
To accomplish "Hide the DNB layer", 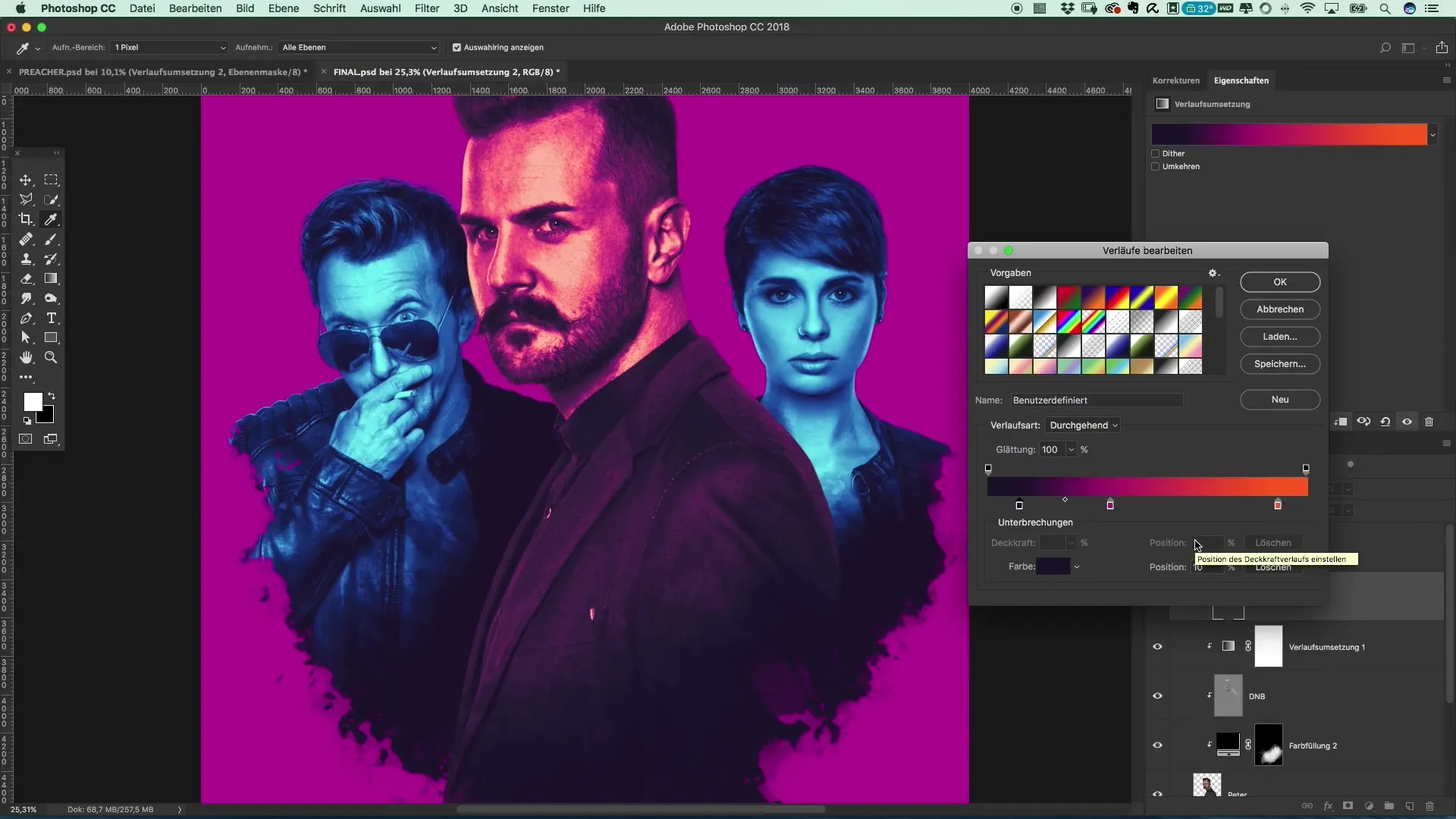I will 1157,696.
